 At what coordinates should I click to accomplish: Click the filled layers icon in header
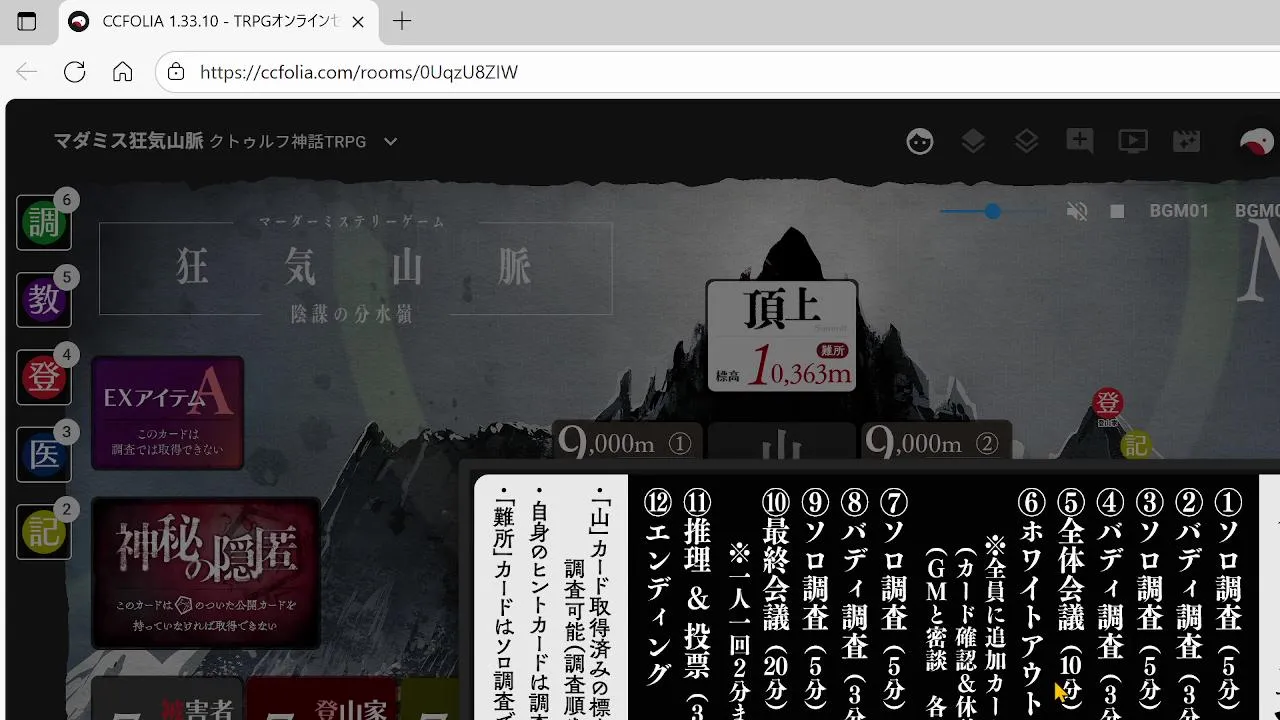(973, 142)
